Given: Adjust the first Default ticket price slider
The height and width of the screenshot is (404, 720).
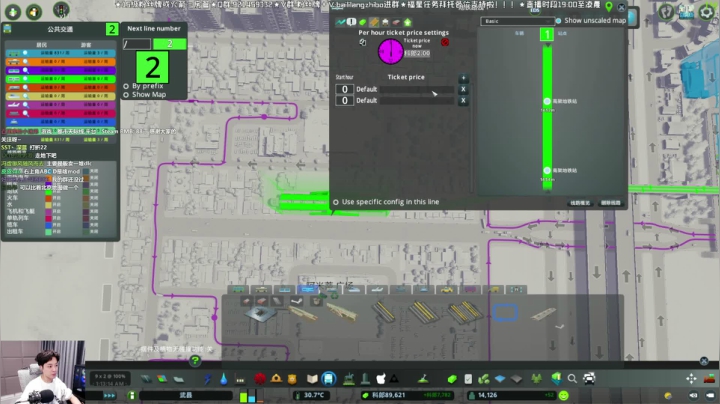Looking at the screenshot, I should tap(417, 90).
